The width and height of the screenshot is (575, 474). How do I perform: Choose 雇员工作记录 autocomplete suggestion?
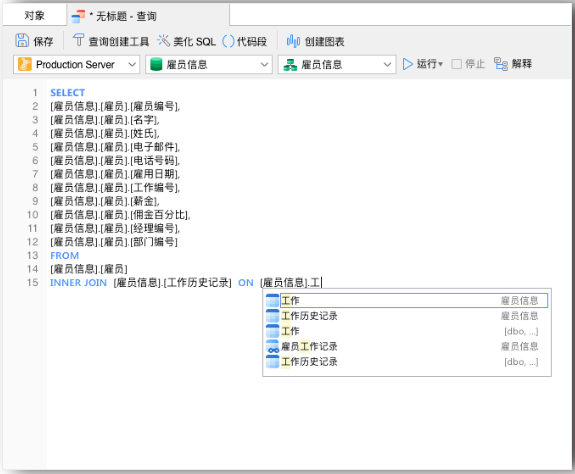(406, 346)
